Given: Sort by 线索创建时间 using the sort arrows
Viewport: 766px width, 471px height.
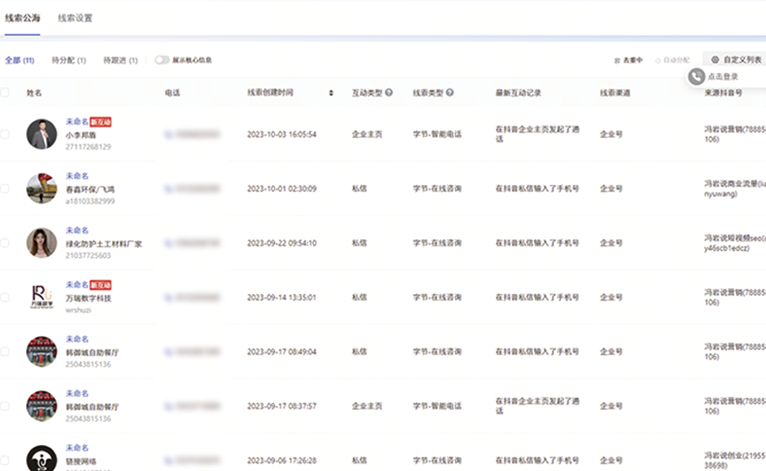Looking at the screenshot, I should coord(331,93).
